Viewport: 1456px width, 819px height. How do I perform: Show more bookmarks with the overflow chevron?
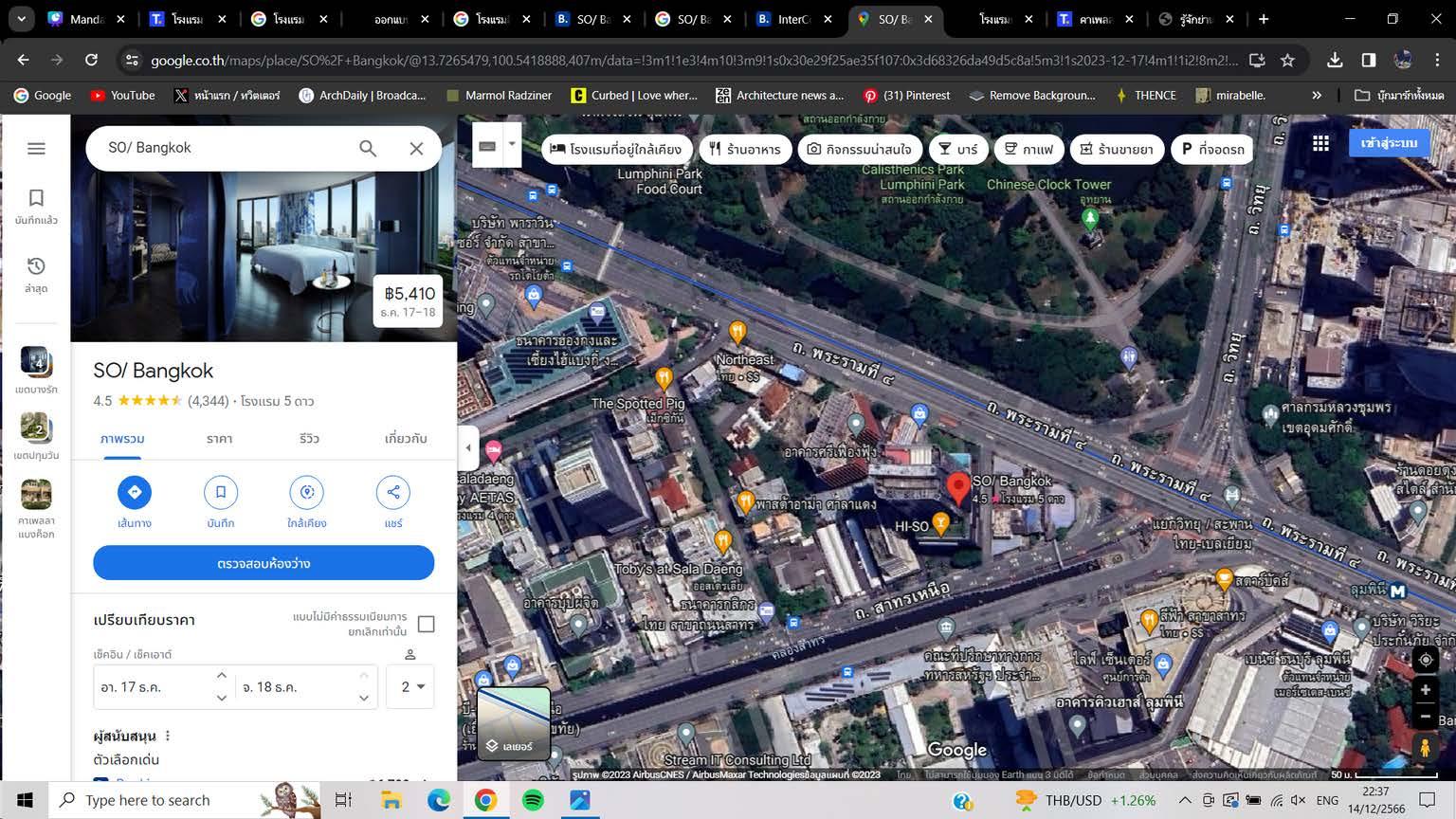tap(1317, 95)
